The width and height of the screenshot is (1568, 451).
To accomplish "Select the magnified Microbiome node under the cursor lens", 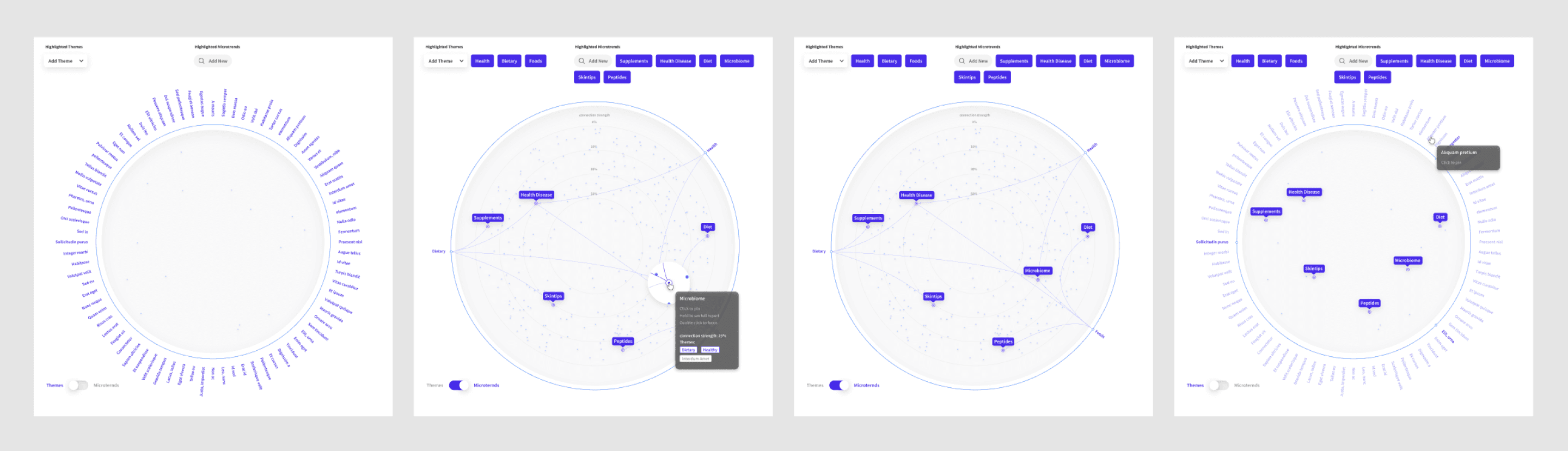I will [669, 282].
